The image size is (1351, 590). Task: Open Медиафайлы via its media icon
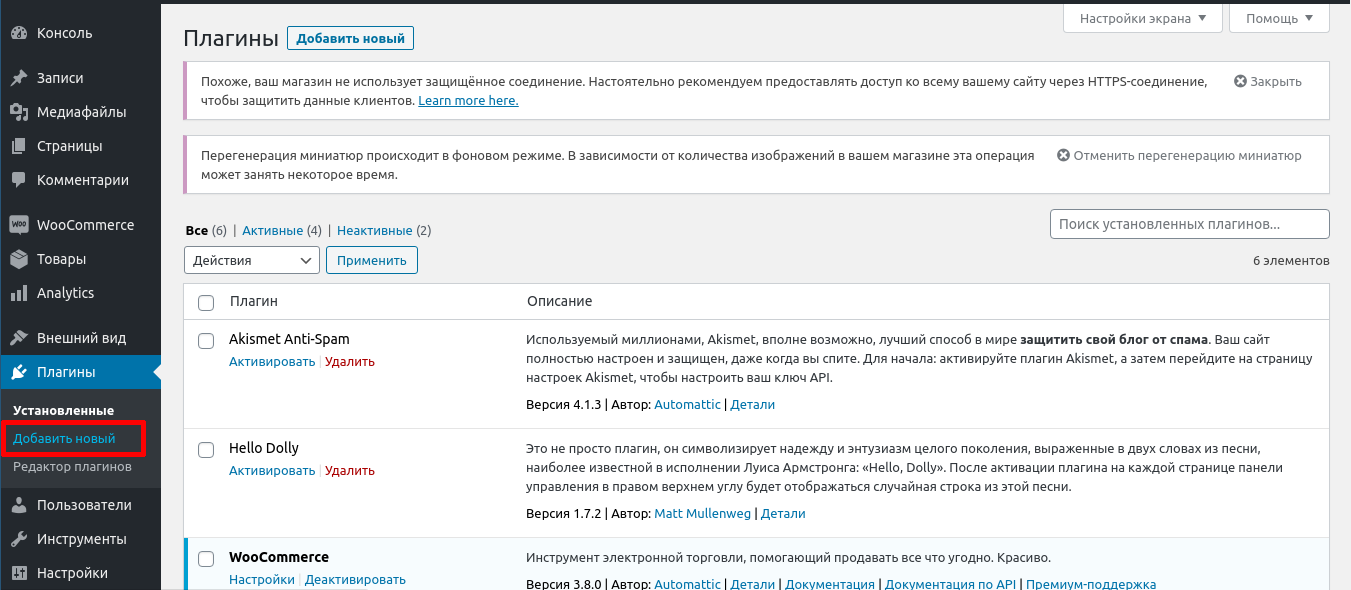click(x=18, y=112)
